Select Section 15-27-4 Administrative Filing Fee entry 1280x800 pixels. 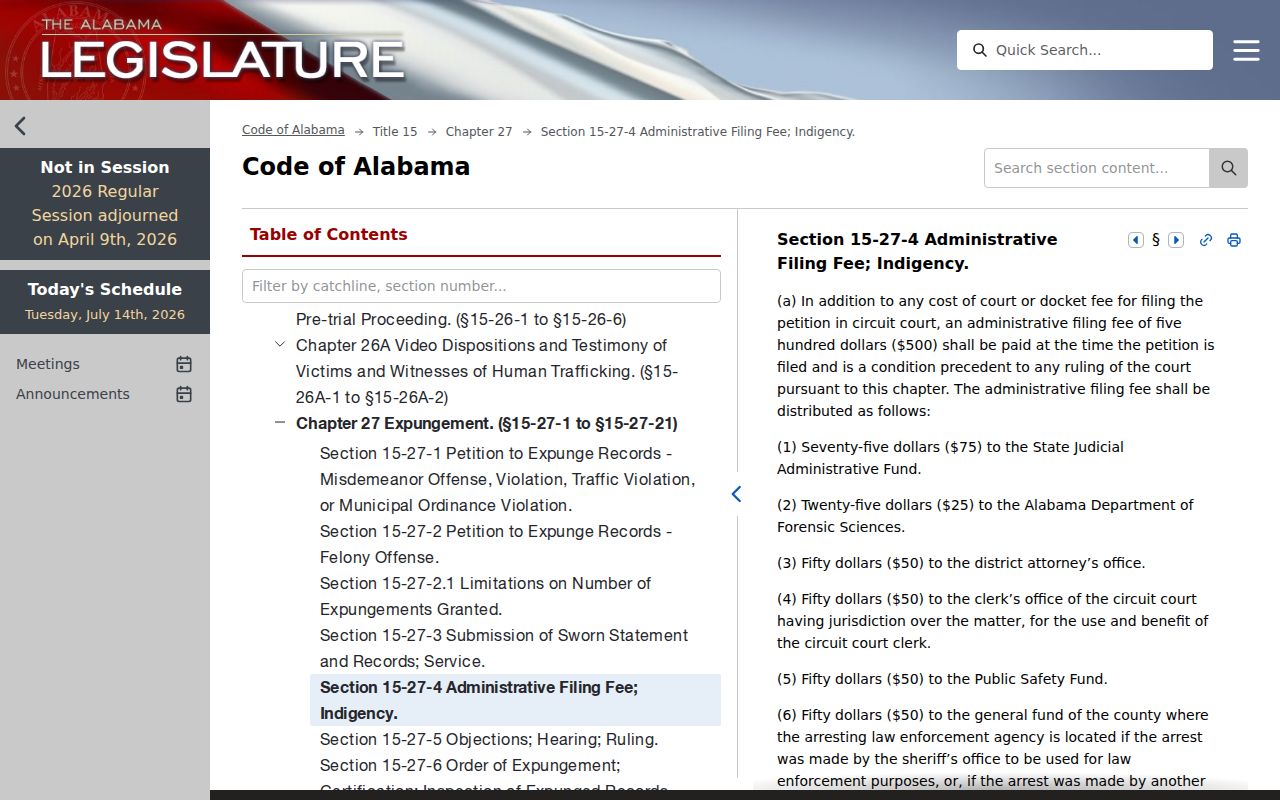pos(515,700)
